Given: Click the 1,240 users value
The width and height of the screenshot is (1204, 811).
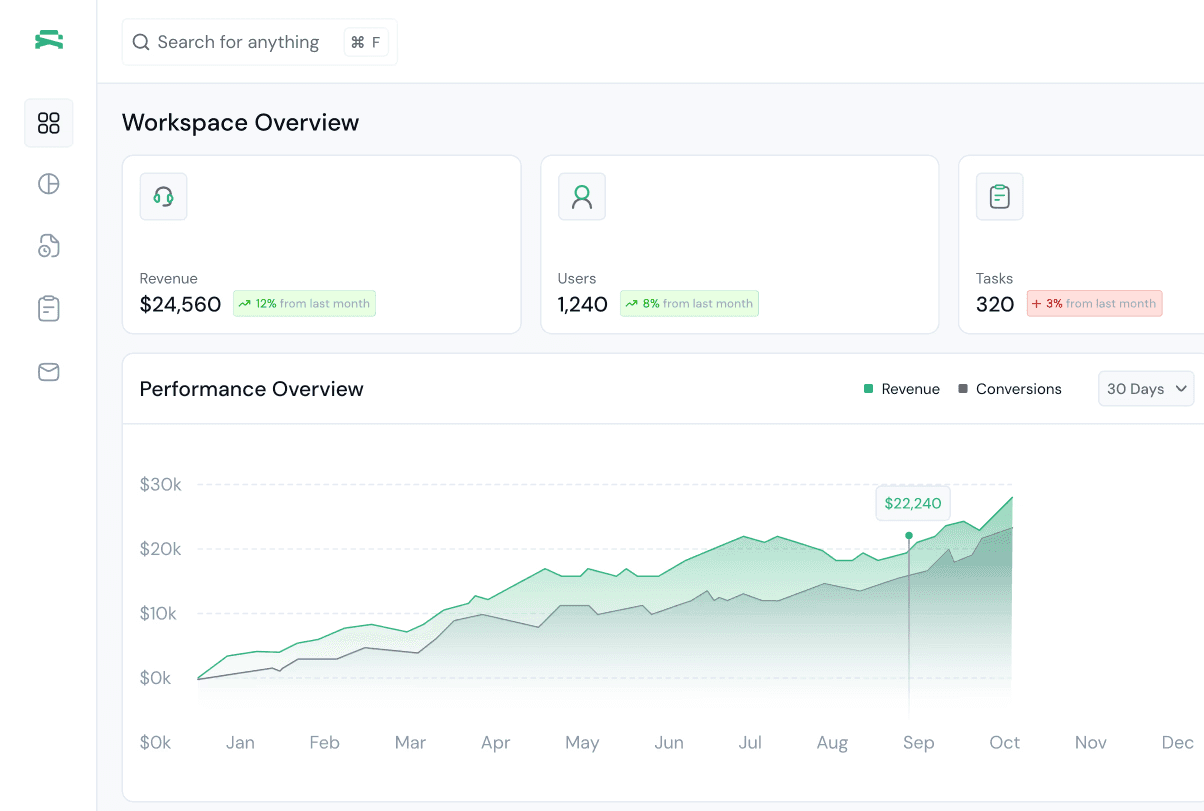Looking at the screenshot, I should point(583,305).
